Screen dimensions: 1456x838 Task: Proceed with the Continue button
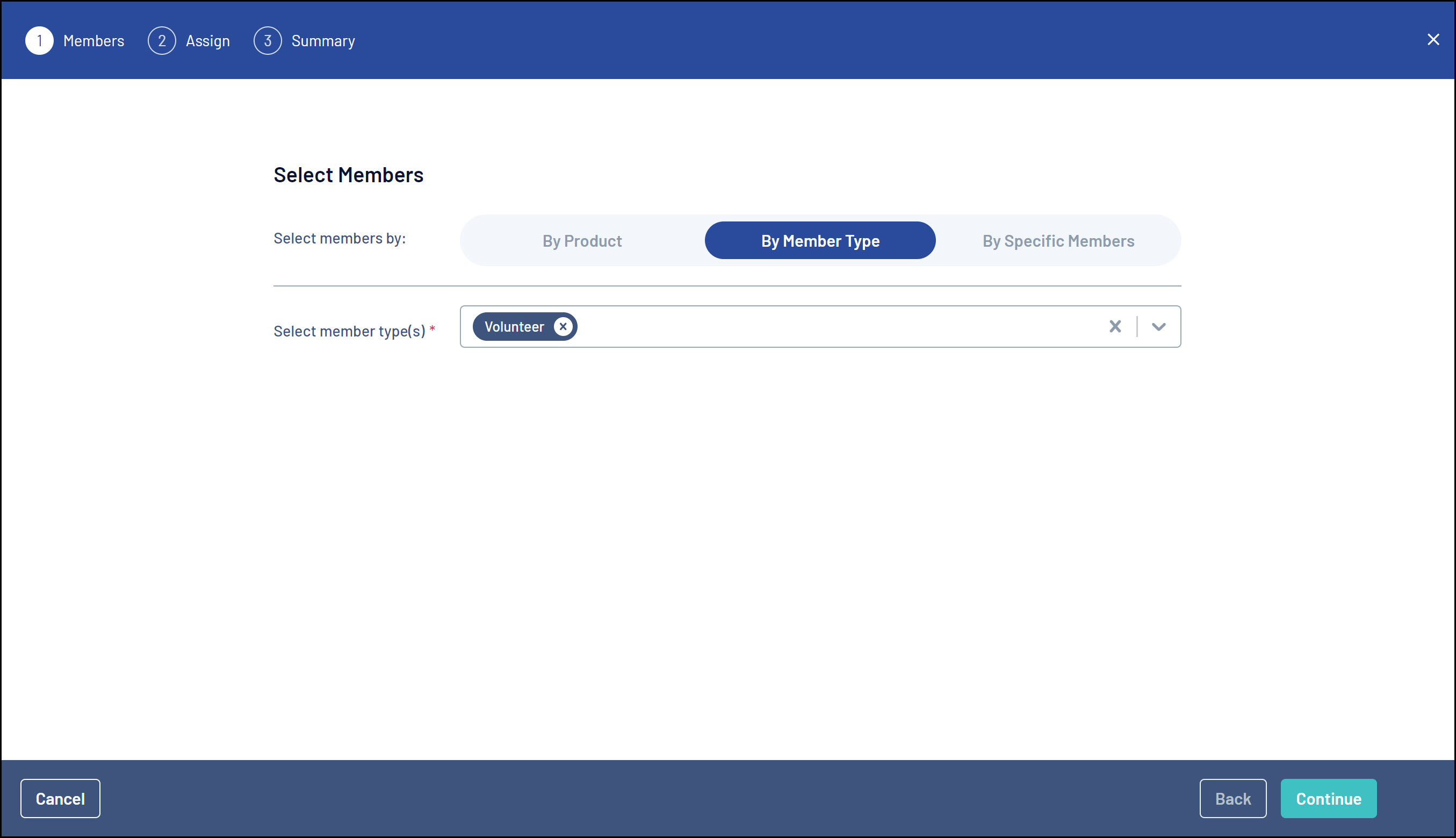(1328, 799)
